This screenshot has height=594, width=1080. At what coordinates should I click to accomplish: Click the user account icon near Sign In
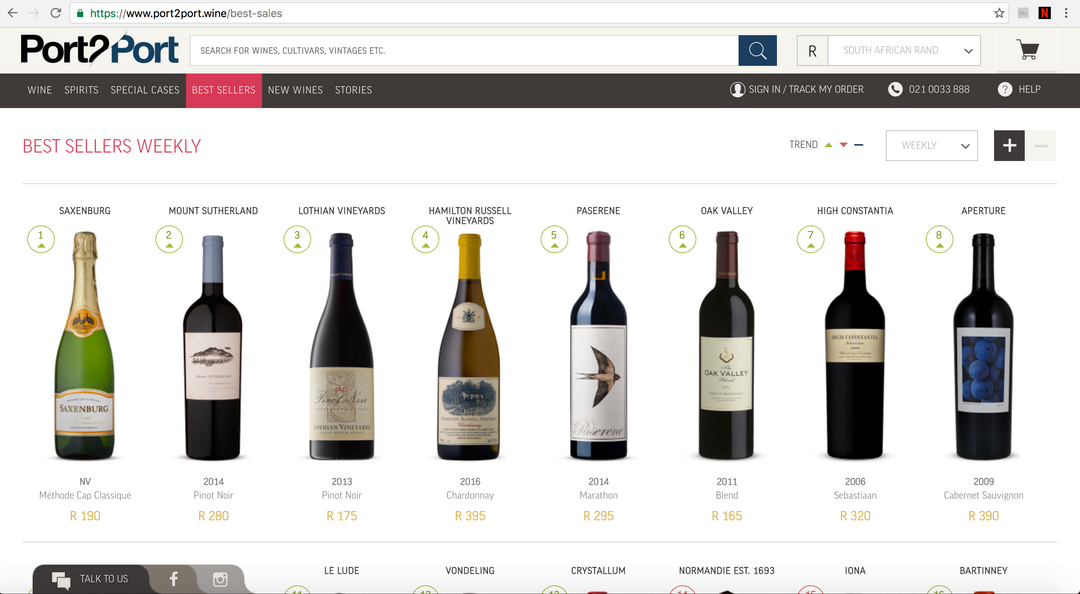737,90
